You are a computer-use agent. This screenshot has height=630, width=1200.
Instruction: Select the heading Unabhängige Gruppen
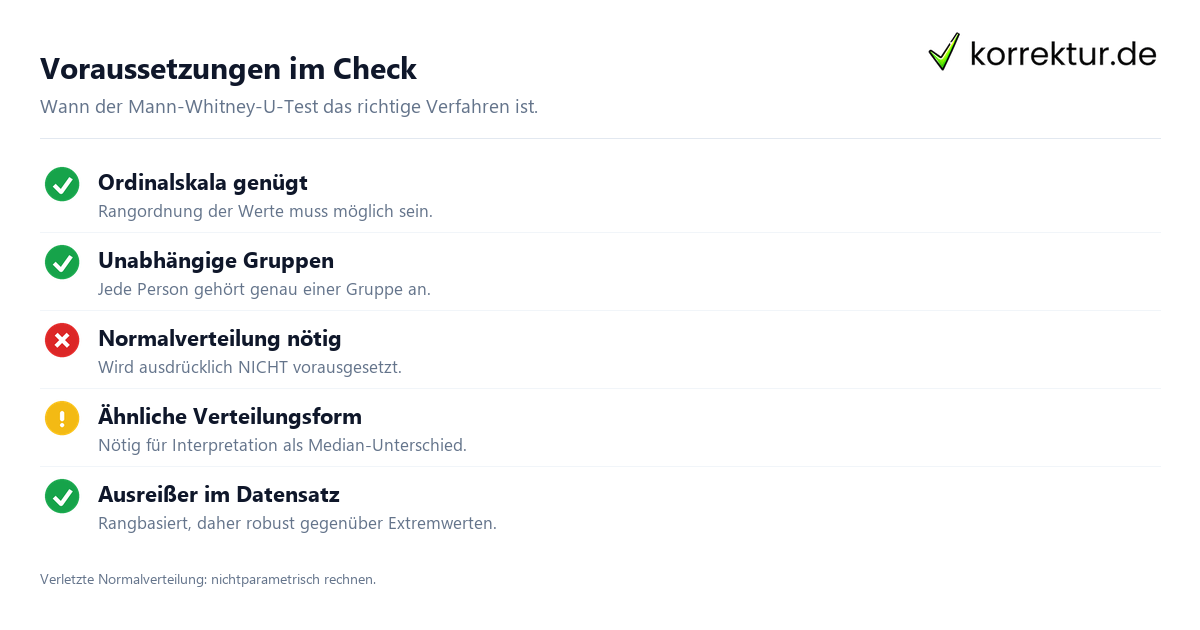tap(216, 261)
